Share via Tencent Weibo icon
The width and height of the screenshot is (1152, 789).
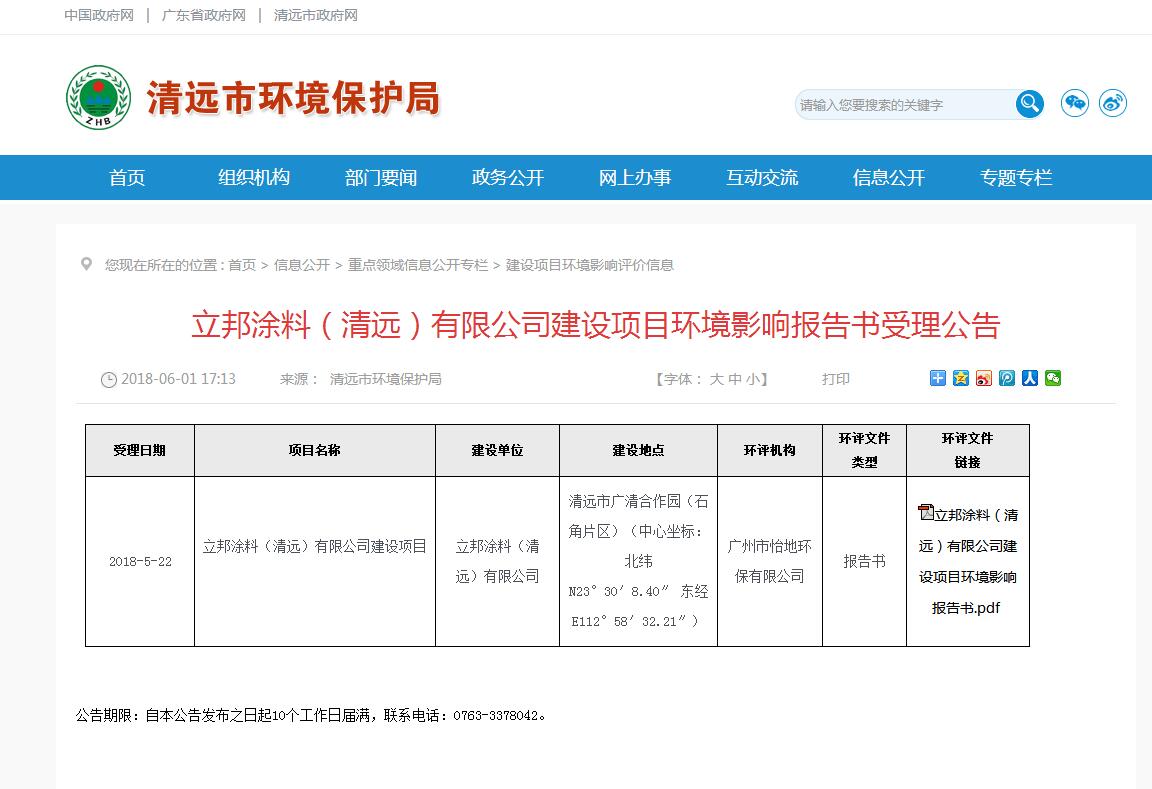point(1007,378)
